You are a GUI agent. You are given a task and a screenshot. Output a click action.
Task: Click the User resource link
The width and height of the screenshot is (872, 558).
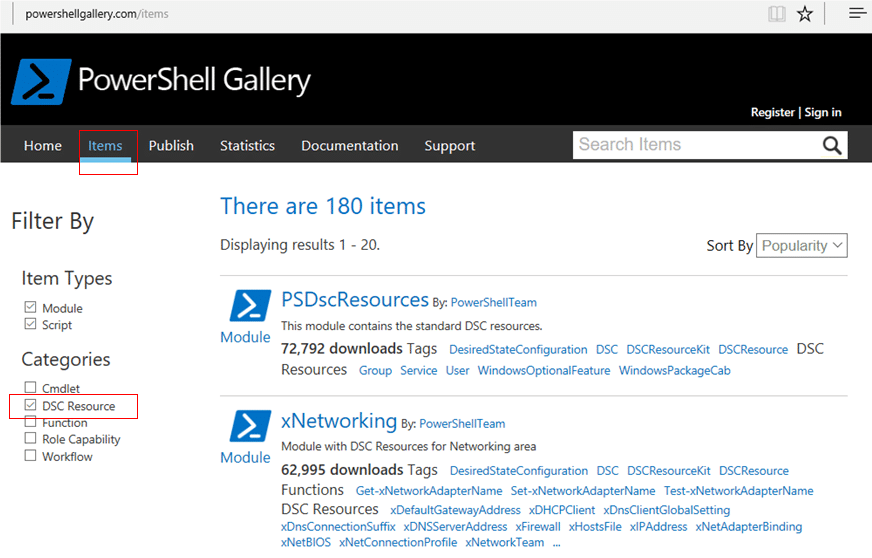click(458, 371)
